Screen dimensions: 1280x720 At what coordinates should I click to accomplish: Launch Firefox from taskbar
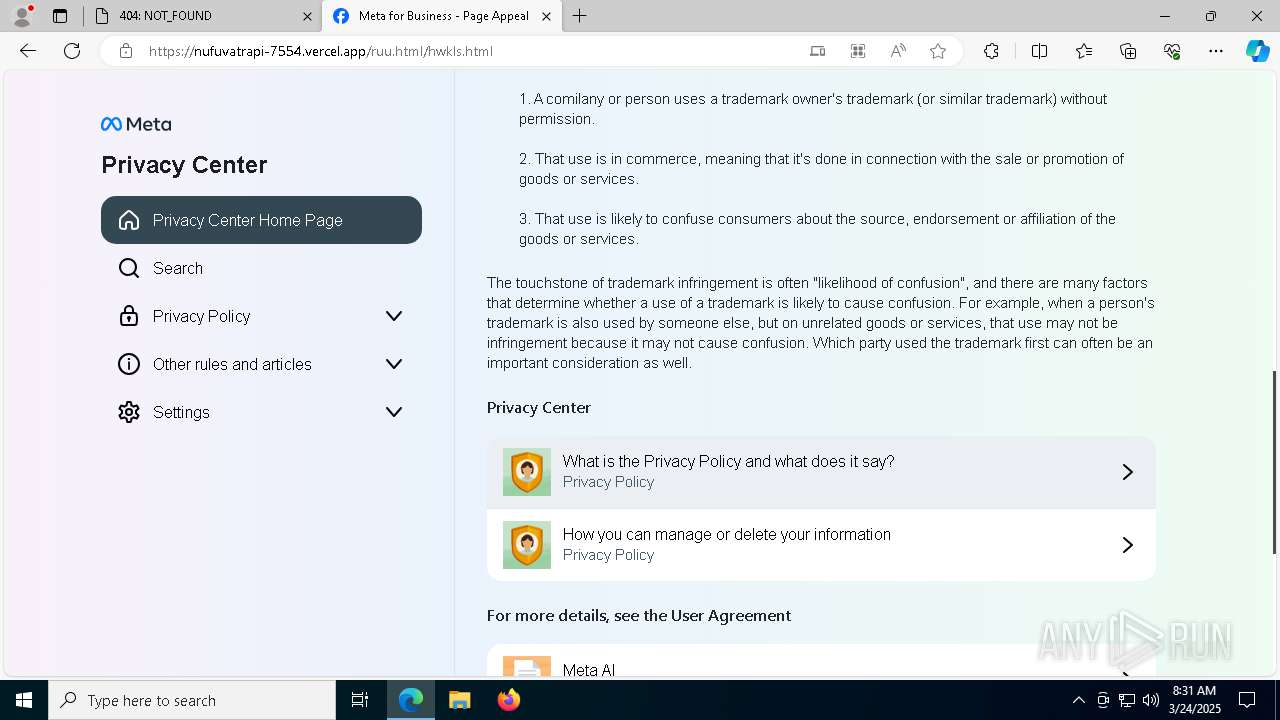click(509, 700)
